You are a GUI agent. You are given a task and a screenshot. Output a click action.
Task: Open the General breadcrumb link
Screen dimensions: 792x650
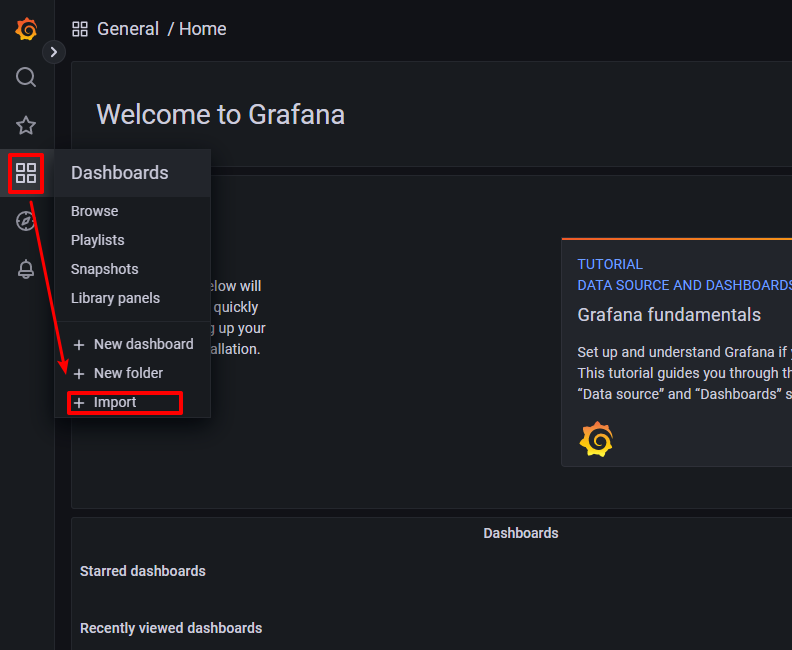[x=128, y=29]
